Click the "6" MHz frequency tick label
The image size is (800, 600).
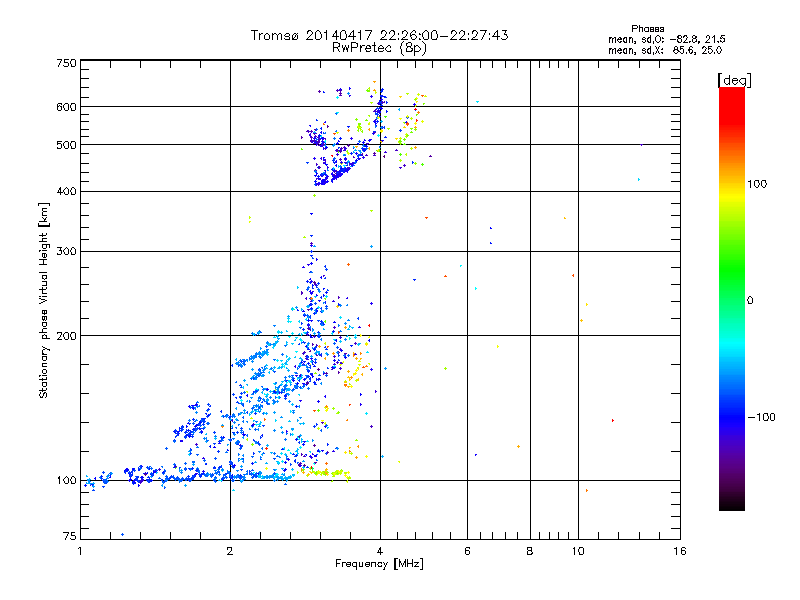(x=467, y=551)
